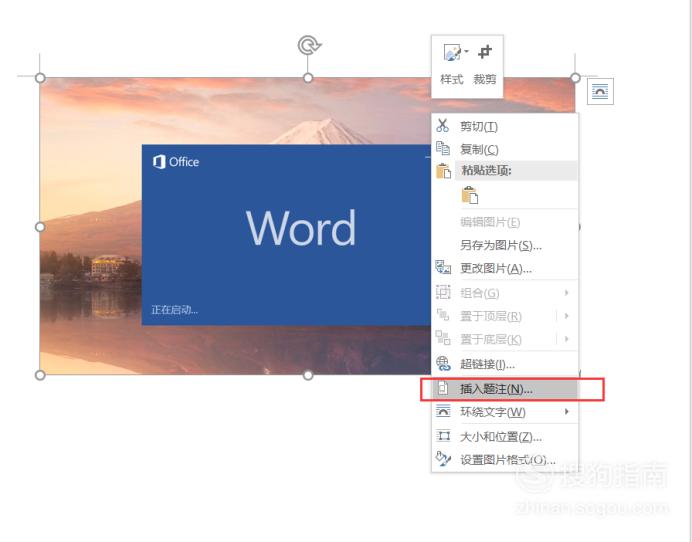Select Edit Picture (编辑图片) menu entry
Viewport: 692px width, 542px height.
[504, 222]
